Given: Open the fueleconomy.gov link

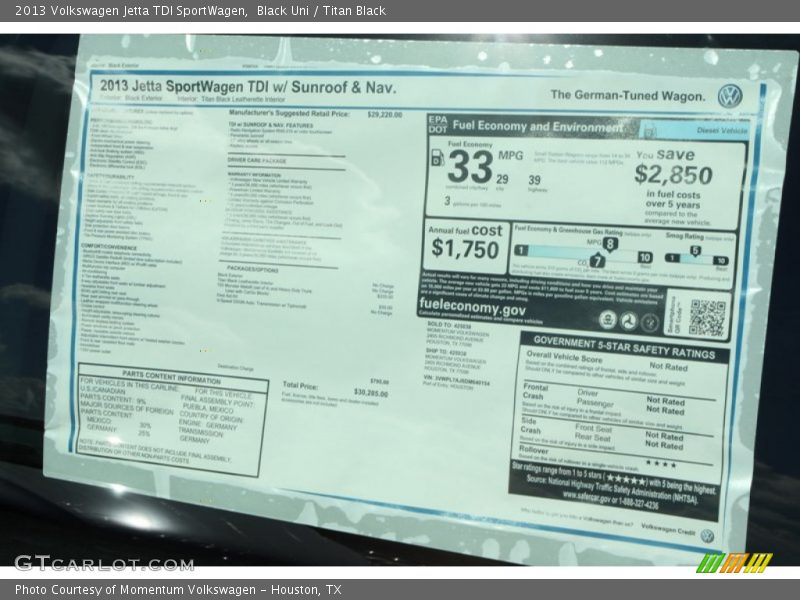Looking at the screenshot, I should [472, 309].
